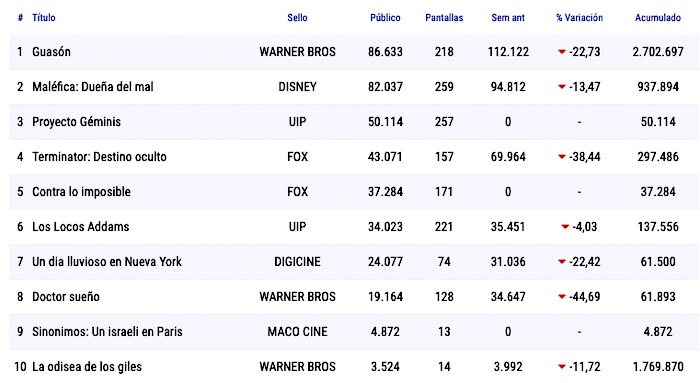Open Maléfica: Dueña del mal row title
Image resolution: width=700 pixels, height=383 pixels.
(x=93, y=87)
